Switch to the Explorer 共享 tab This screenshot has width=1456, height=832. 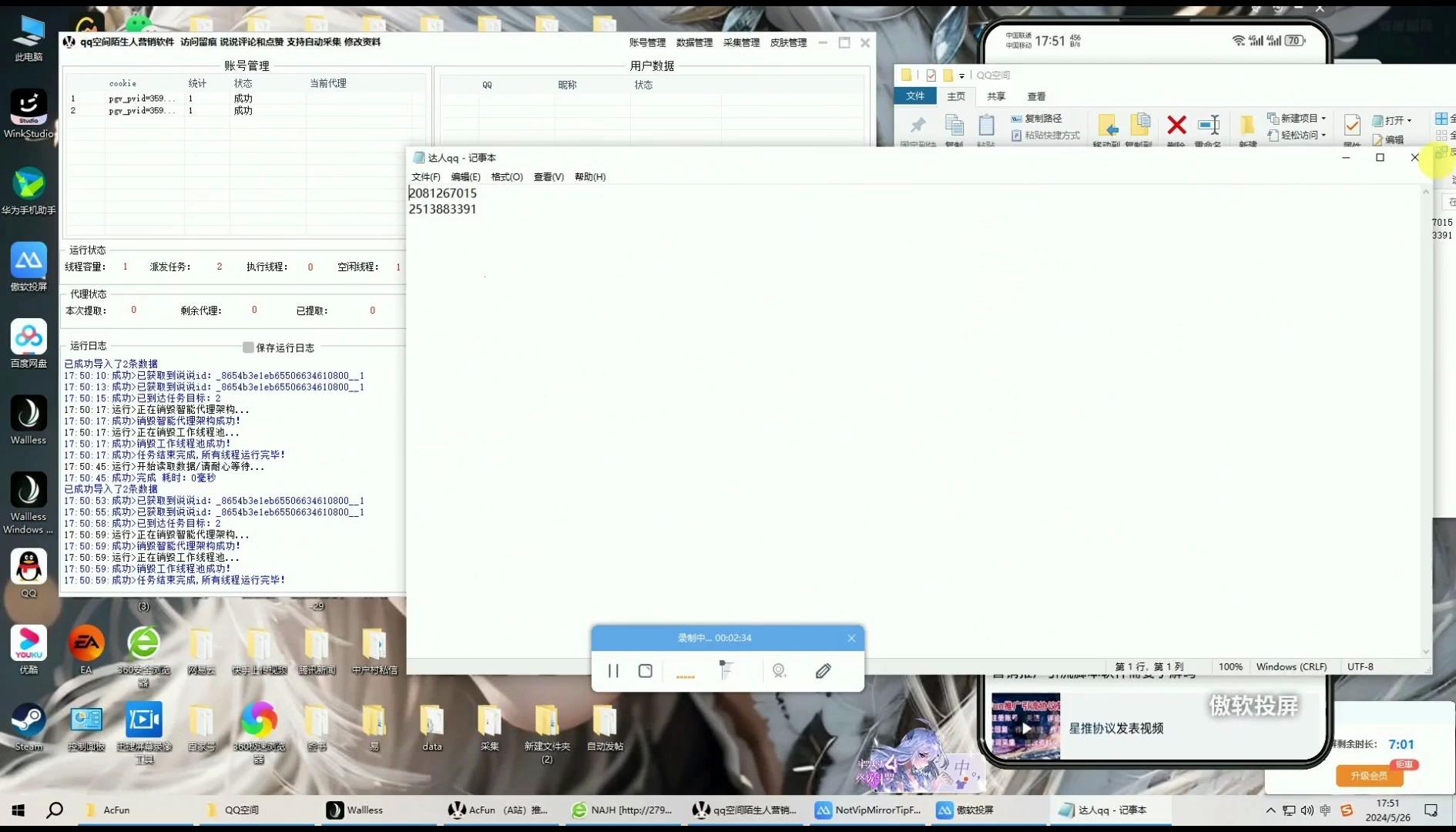point(996,96)
